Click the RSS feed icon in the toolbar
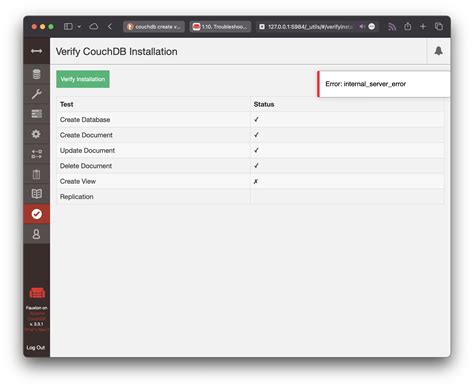The width and height of the screenshot is (474, 388). pos(392,27)
